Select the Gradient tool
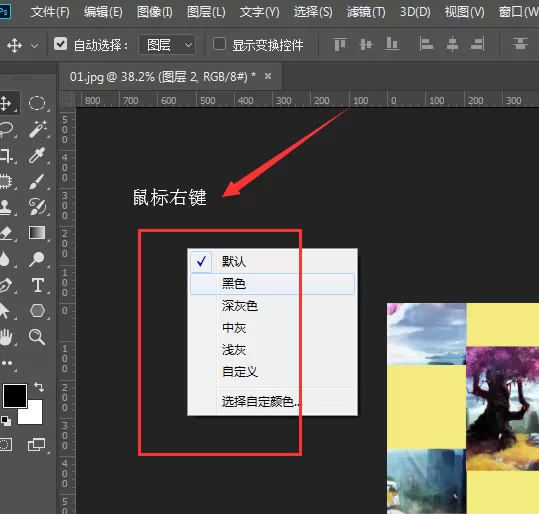539x514 pixels. tap(37, 233)
